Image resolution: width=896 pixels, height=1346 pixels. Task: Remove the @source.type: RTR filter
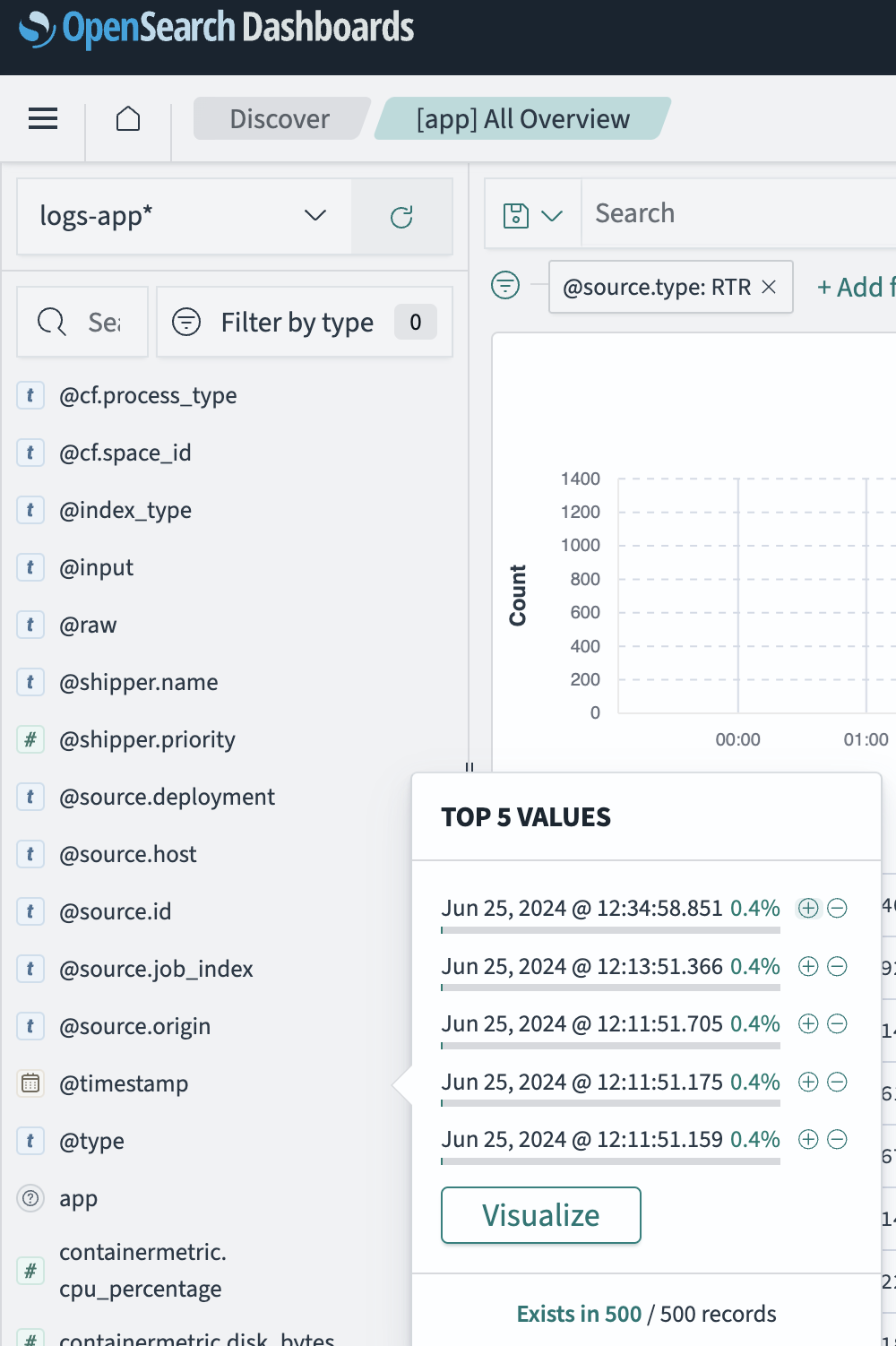click(769, 287)
